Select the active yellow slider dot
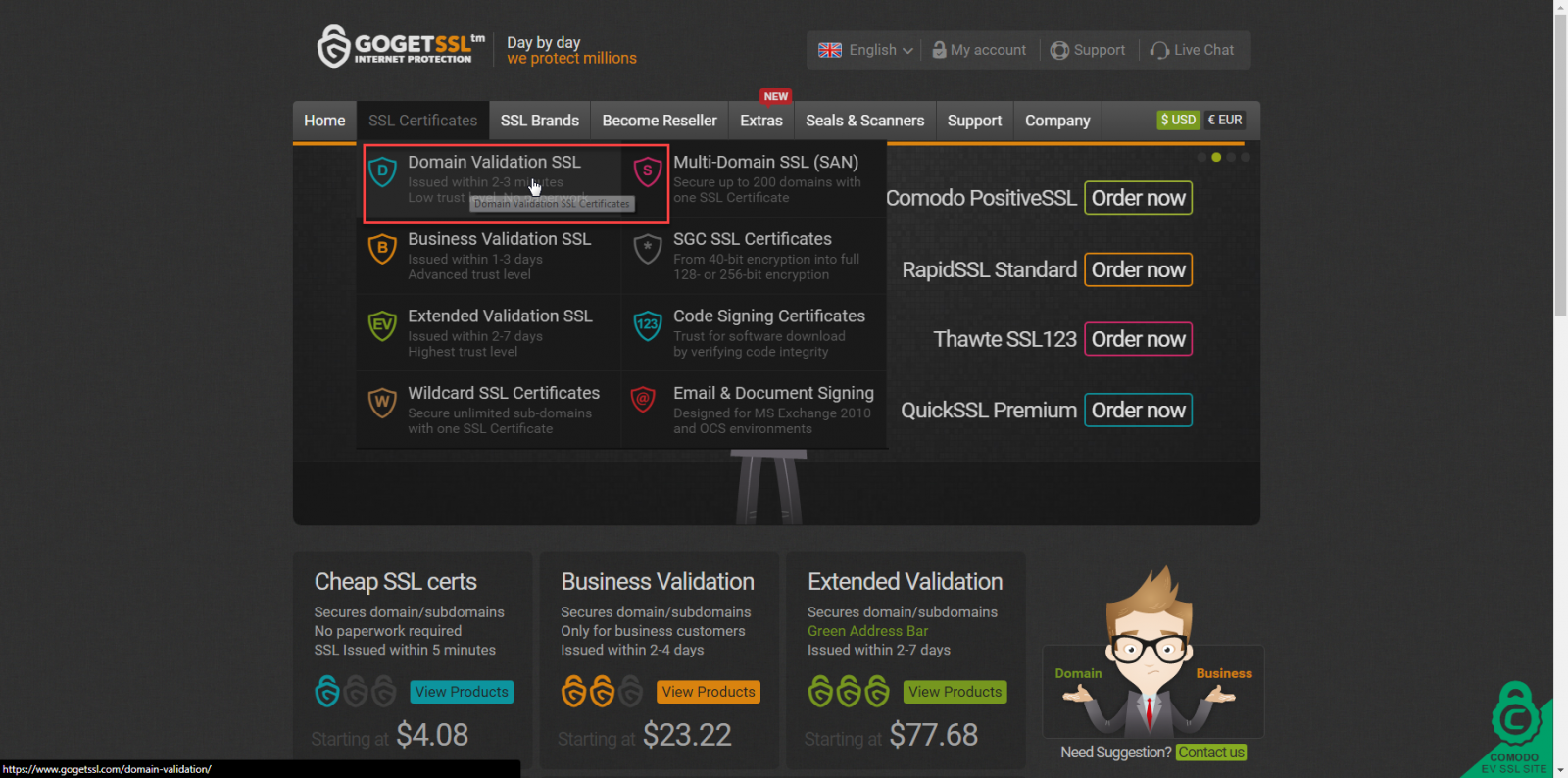 tap(1216, 157)
